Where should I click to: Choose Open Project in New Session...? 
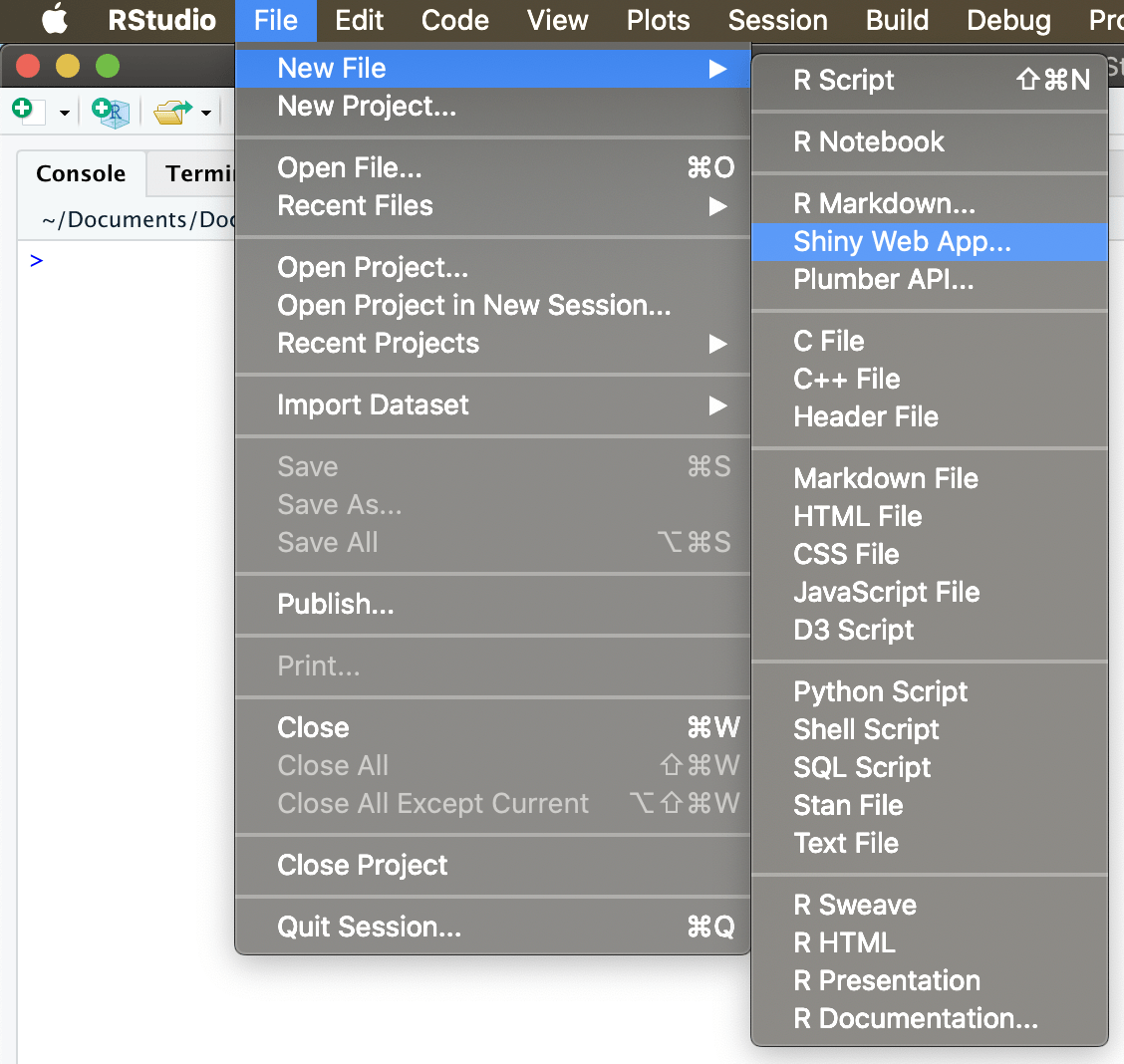492,305
